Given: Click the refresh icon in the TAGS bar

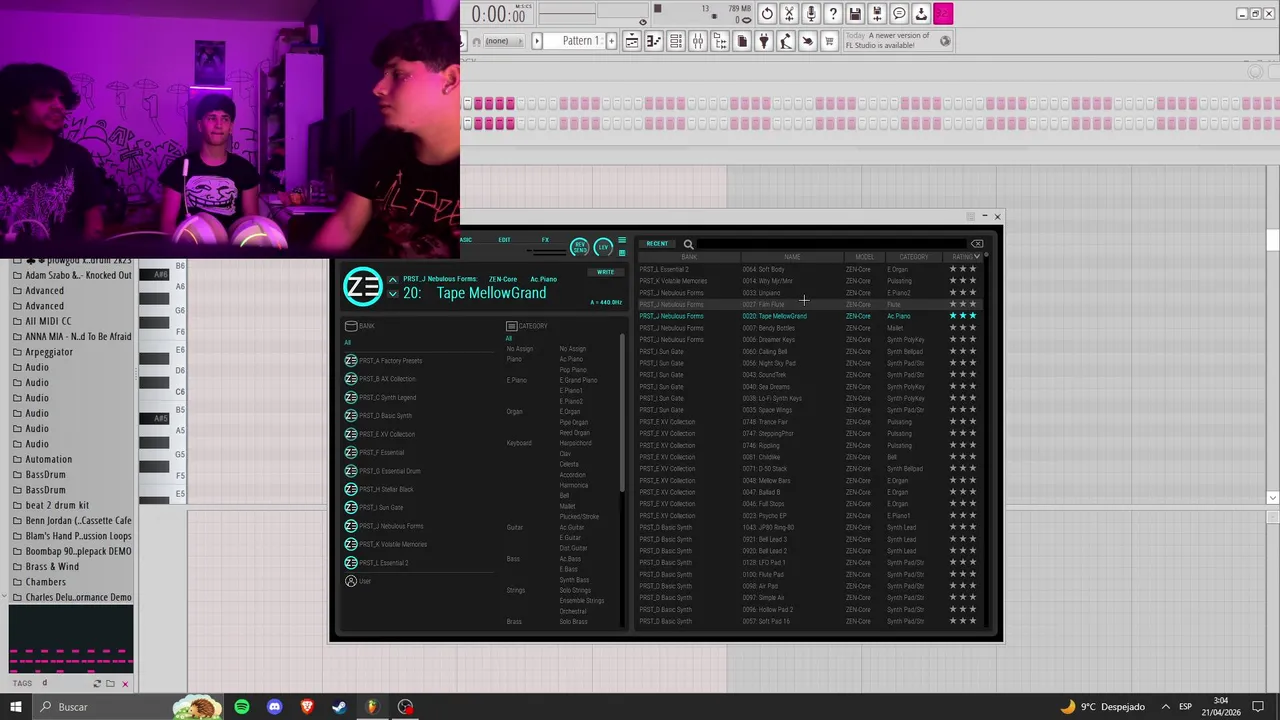Looking at the screenshot, I should (x=97, y=684).
